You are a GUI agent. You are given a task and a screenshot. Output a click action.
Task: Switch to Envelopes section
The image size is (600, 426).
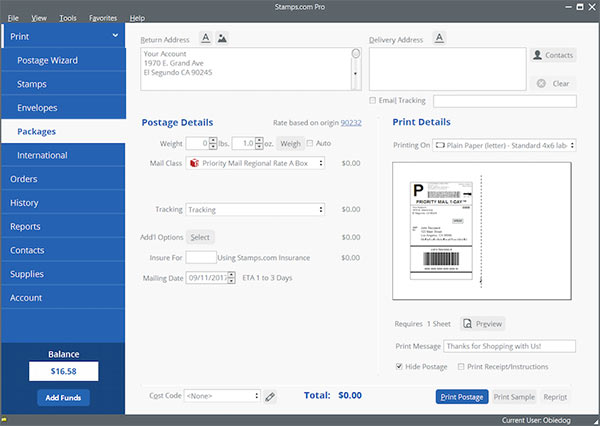[x=64, y=108]
